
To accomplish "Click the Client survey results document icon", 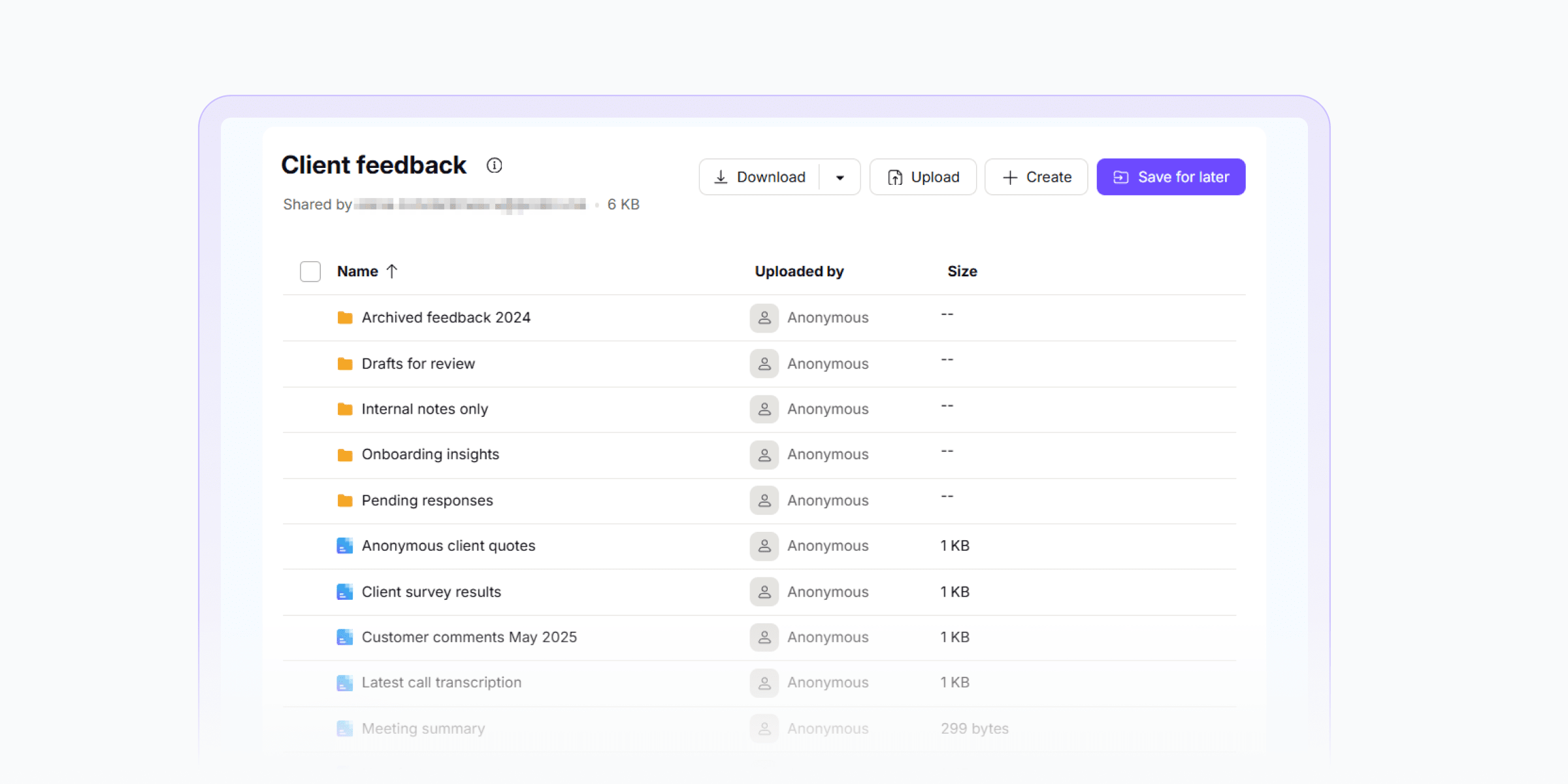I will click(x=345, y=592).
